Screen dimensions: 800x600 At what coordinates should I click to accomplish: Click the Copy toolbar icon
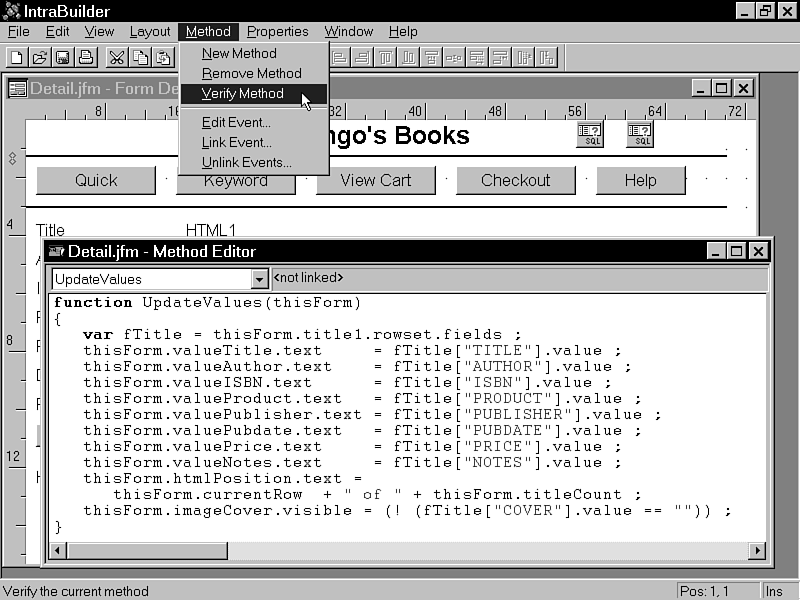tap(141, 57)
